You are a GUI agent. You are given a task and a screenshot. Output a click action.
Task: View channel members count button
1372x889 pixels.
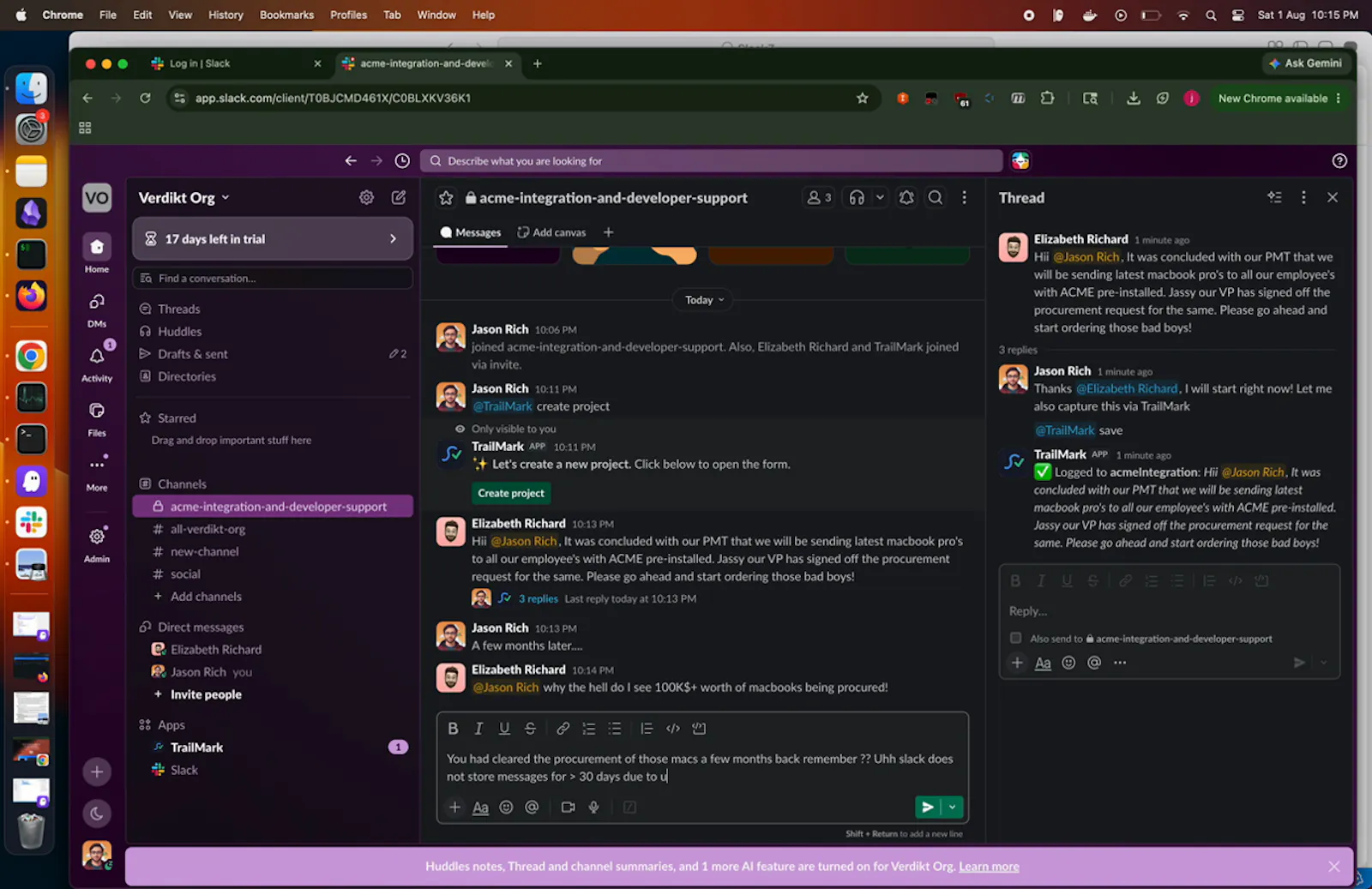click(x=819, y=198)
